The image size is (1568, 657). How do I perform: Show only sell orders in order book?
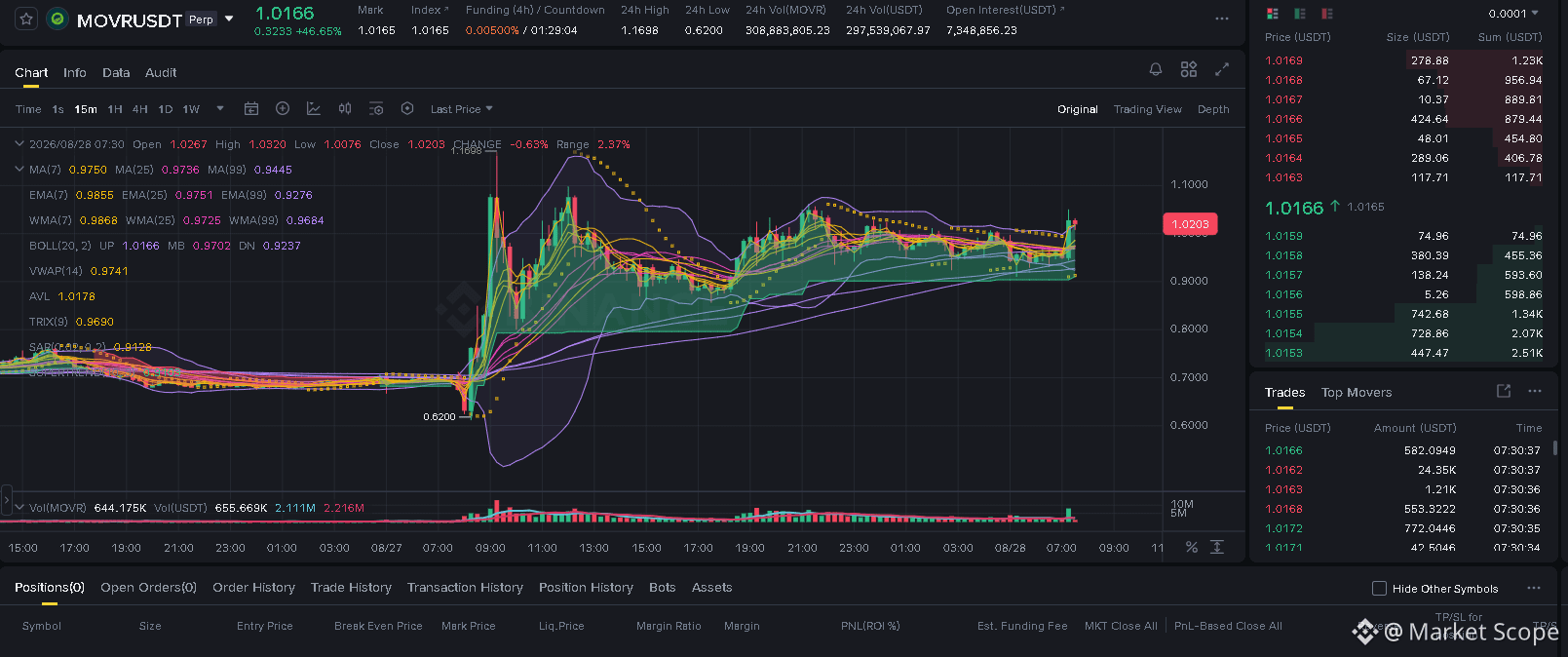[x=1326, y=14]
